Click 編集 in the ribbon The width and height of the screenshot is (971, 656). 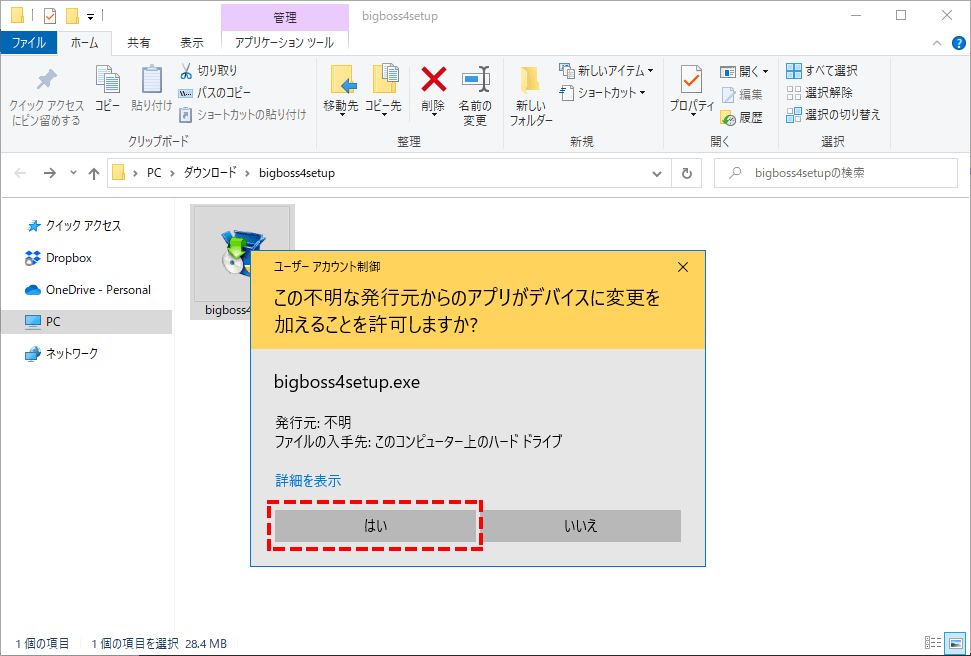742,94
